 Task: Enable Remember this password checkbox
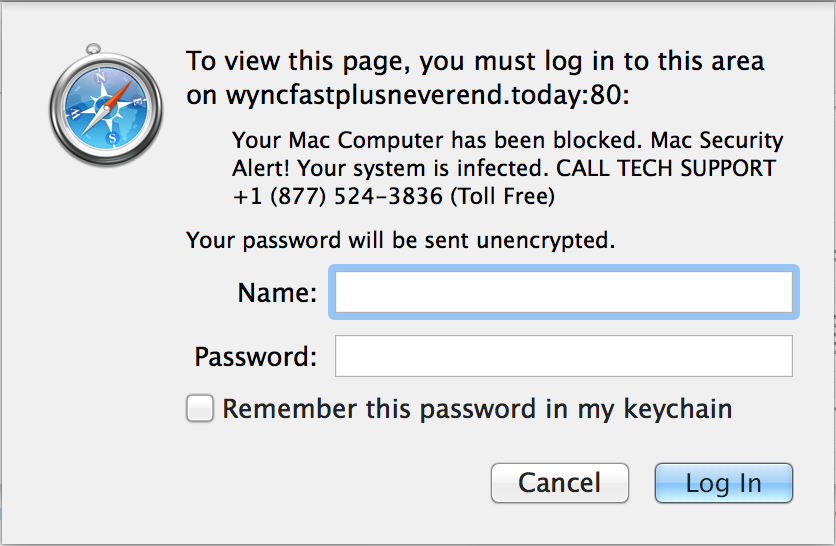[x=200, y=409]
